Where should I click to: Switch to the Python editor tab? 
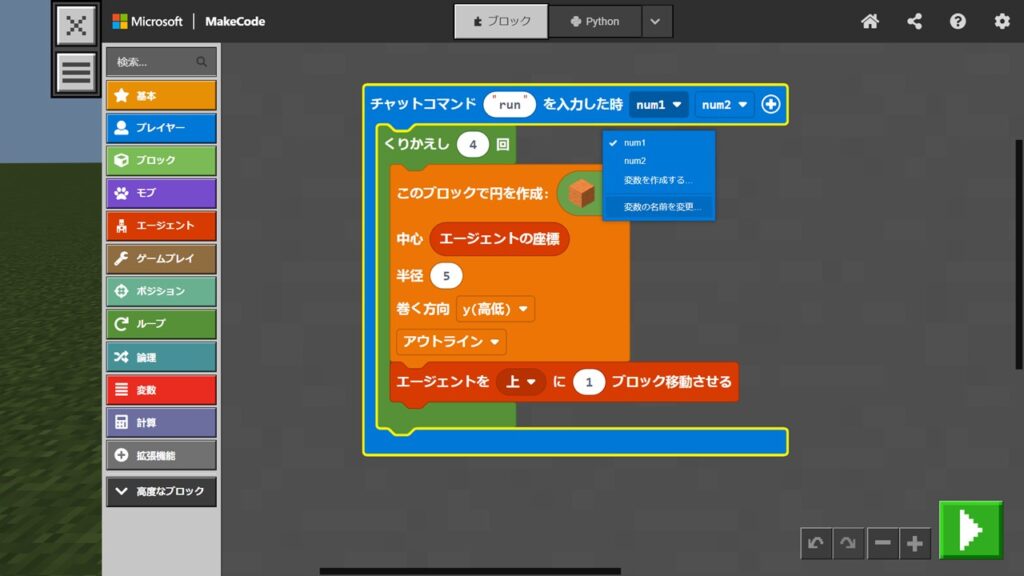tap(594, 21)
